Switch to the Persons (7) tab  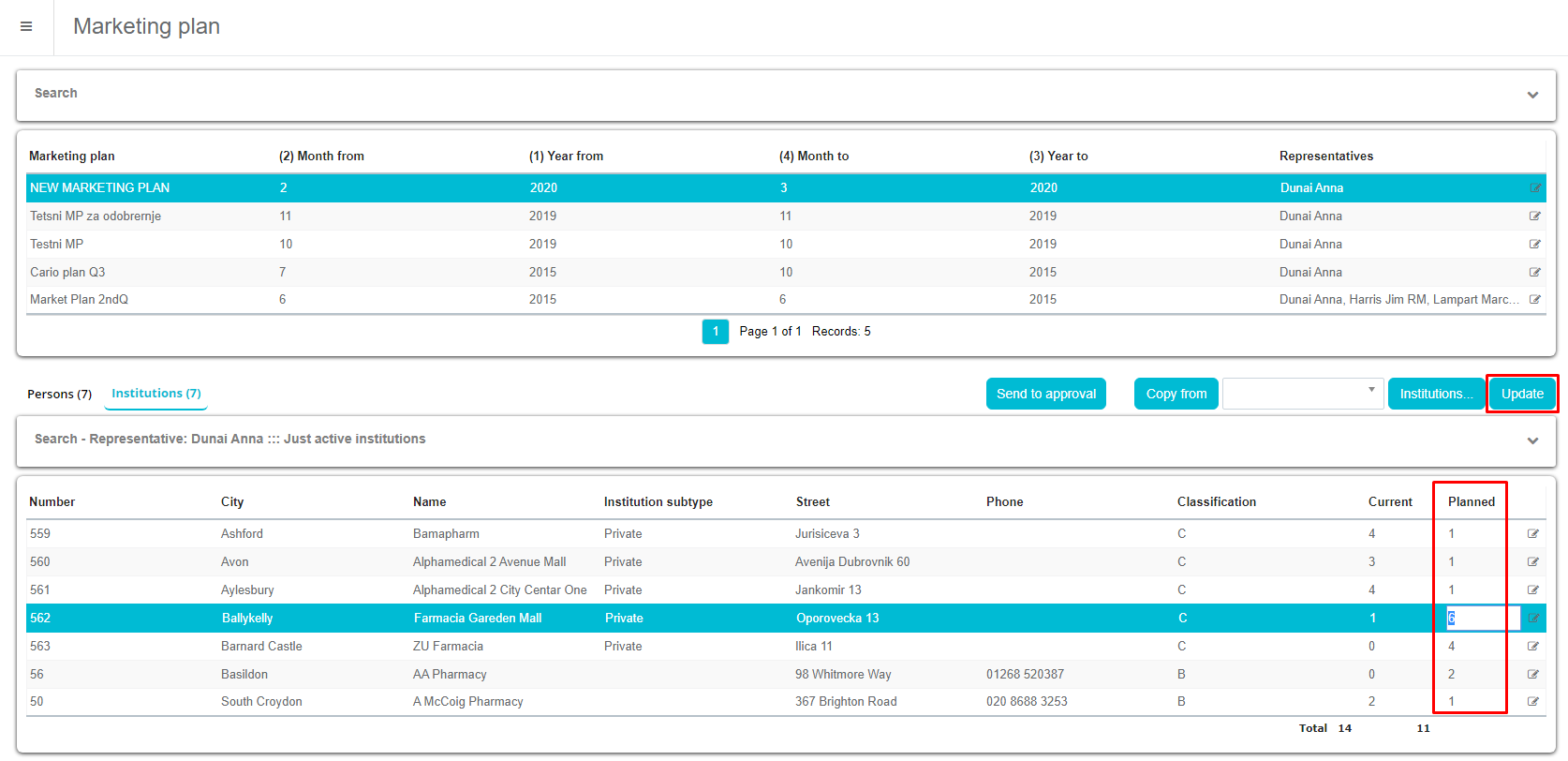[x=59, y=395]
